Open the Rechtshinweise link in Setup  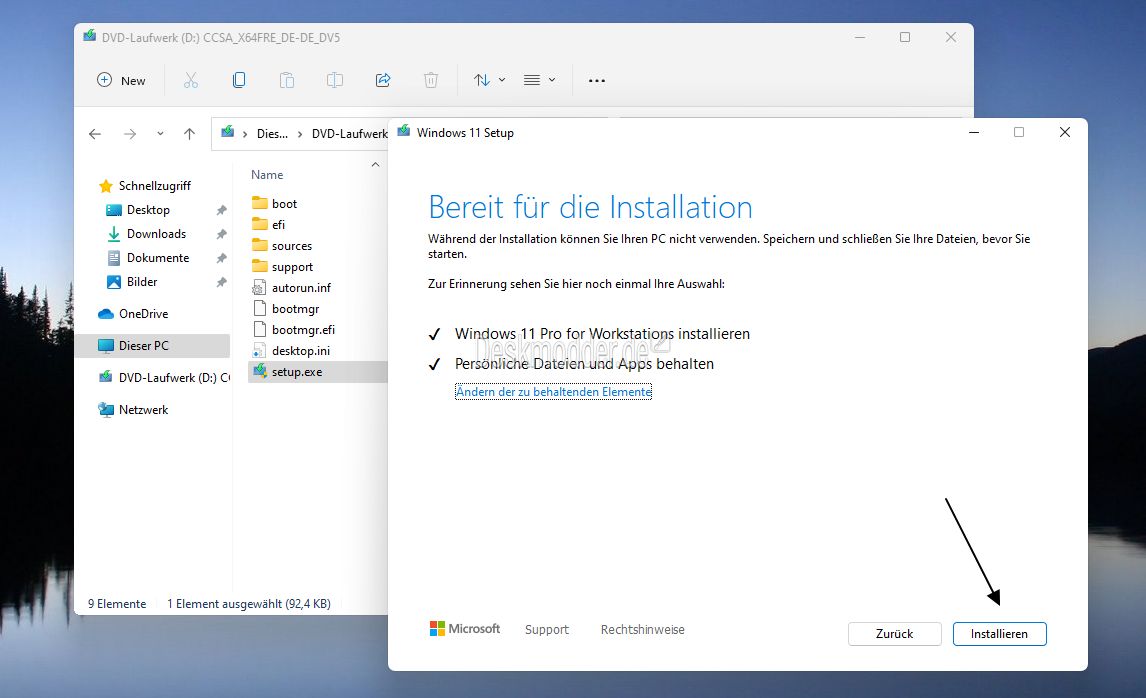[642, 629]
